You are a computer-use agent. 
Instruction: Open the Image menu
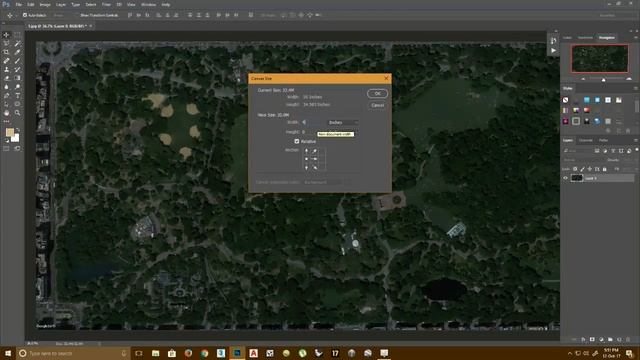point(45,4)
